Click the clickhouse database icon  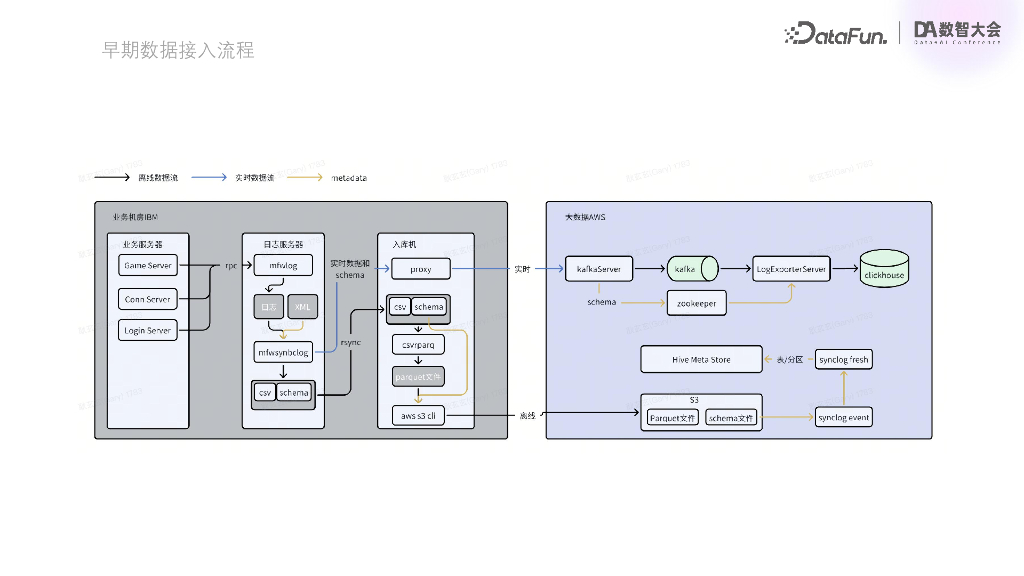point(884,268)
